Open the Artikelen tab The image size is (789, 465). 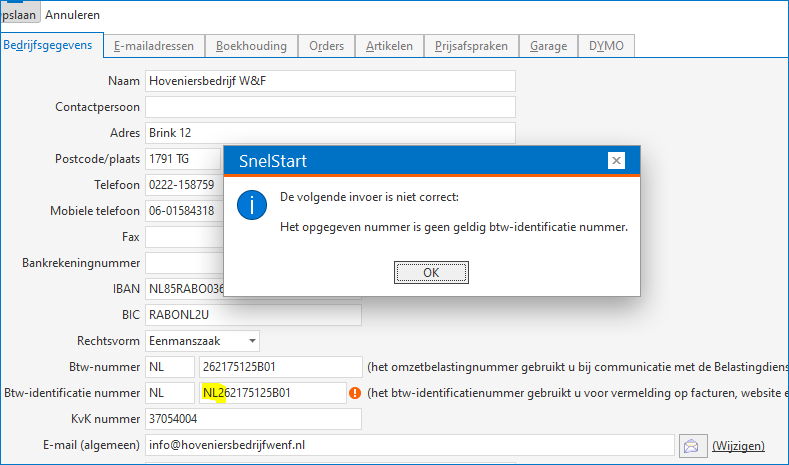[x=389, y=46]
